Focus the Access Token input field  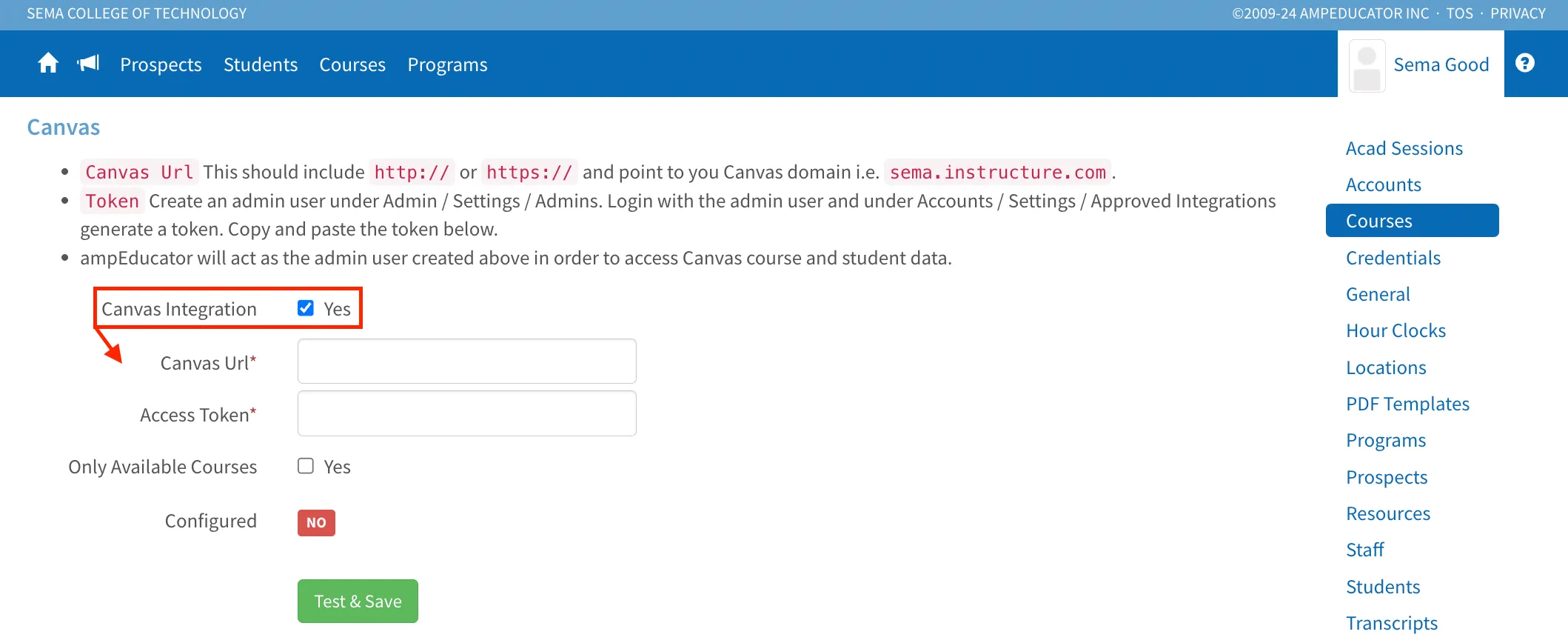click(x=466, y=413)
